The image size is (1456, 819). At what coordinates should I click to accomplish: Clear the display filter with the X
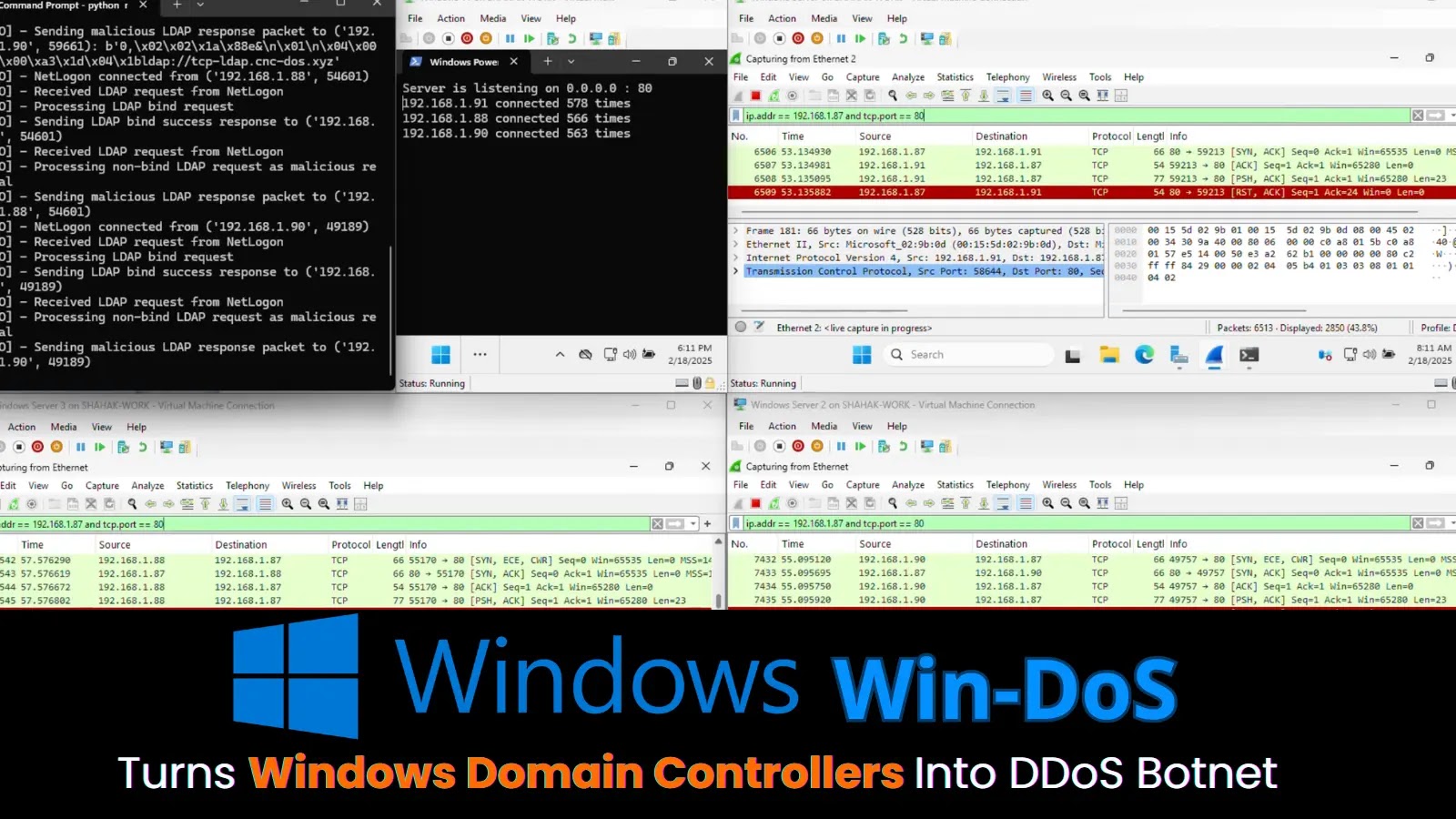point(1418,116)
